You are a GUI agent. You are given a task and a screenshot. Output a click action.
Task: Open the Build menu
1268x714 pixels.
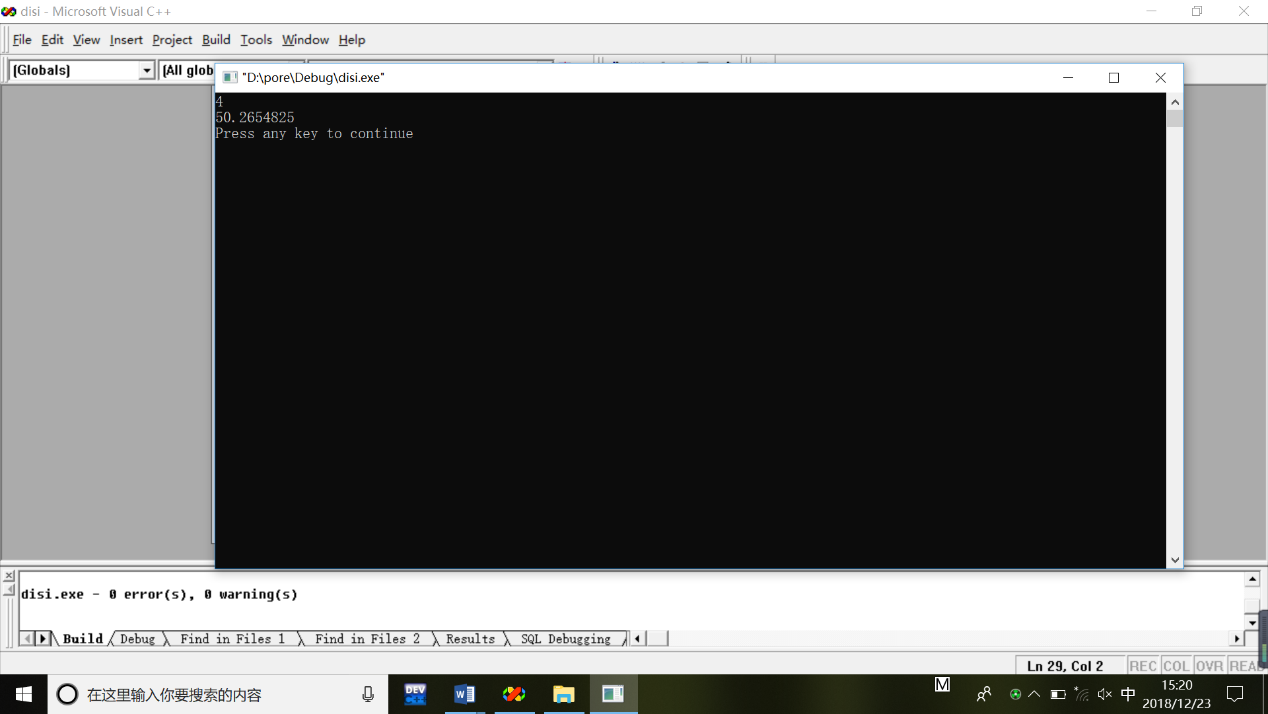[216, 40]
